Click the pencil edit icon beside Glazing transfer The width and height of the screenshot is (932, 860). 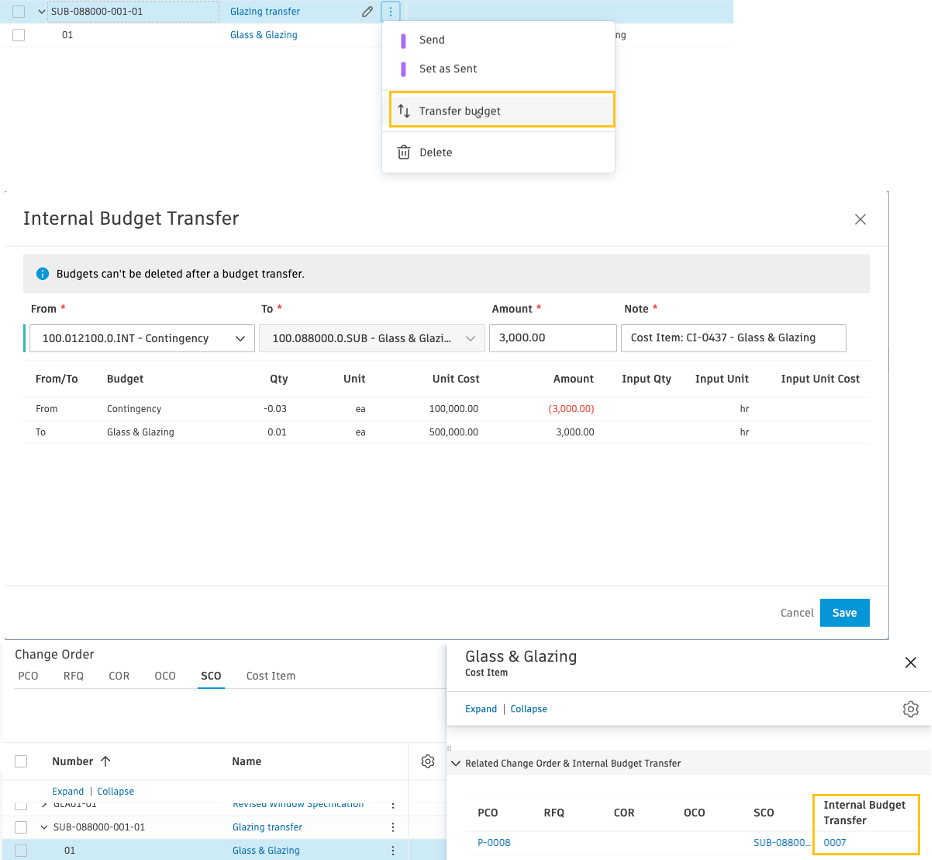click(367, 12)
